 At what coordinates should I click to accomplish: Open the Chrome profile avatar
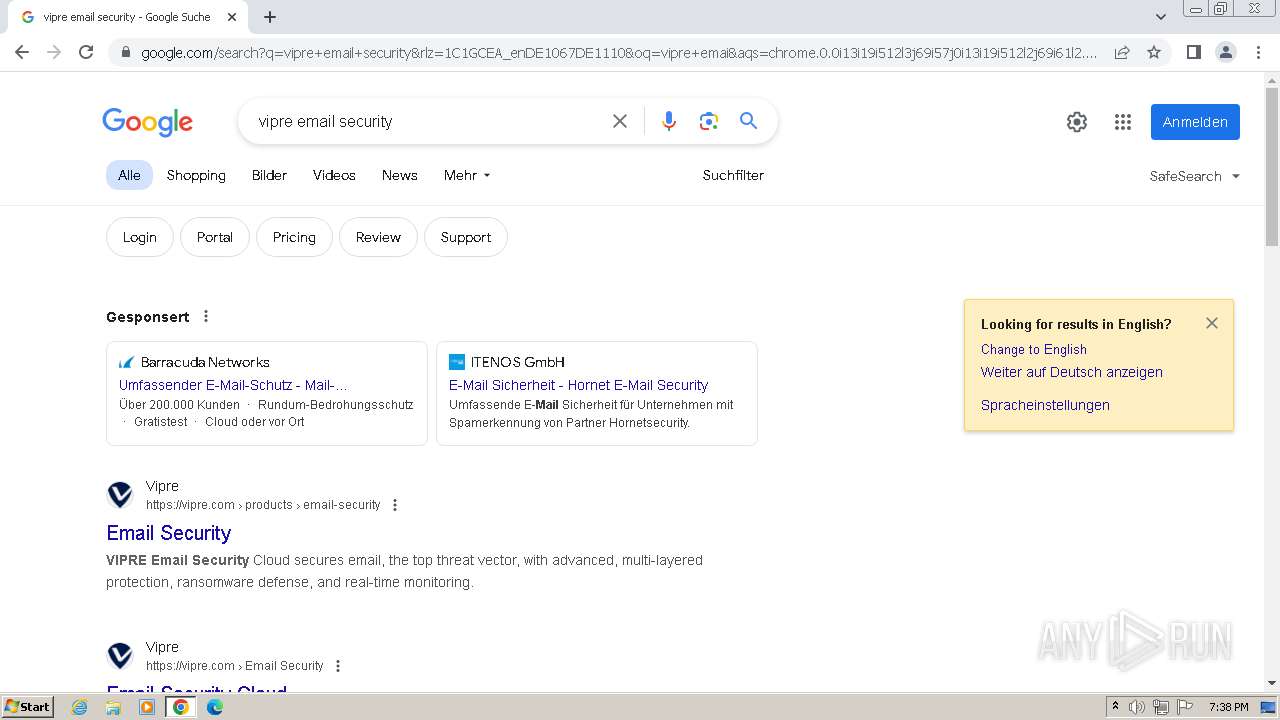pyautogui.click(x=1225, y=52)
